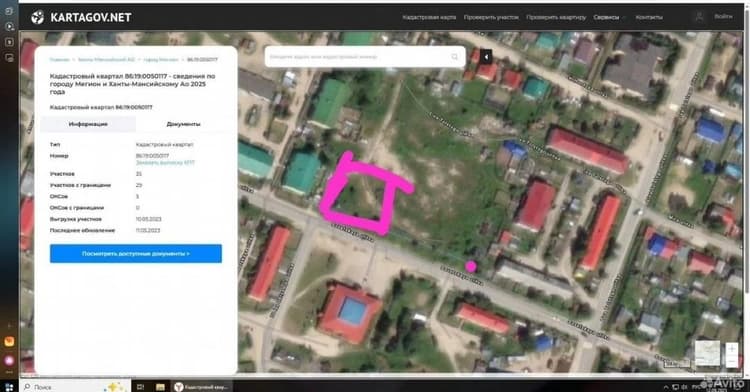Open Кадастровая карта in top navigation
The height and width of the screenshot is (392, 750).
[x=429, y=17]
